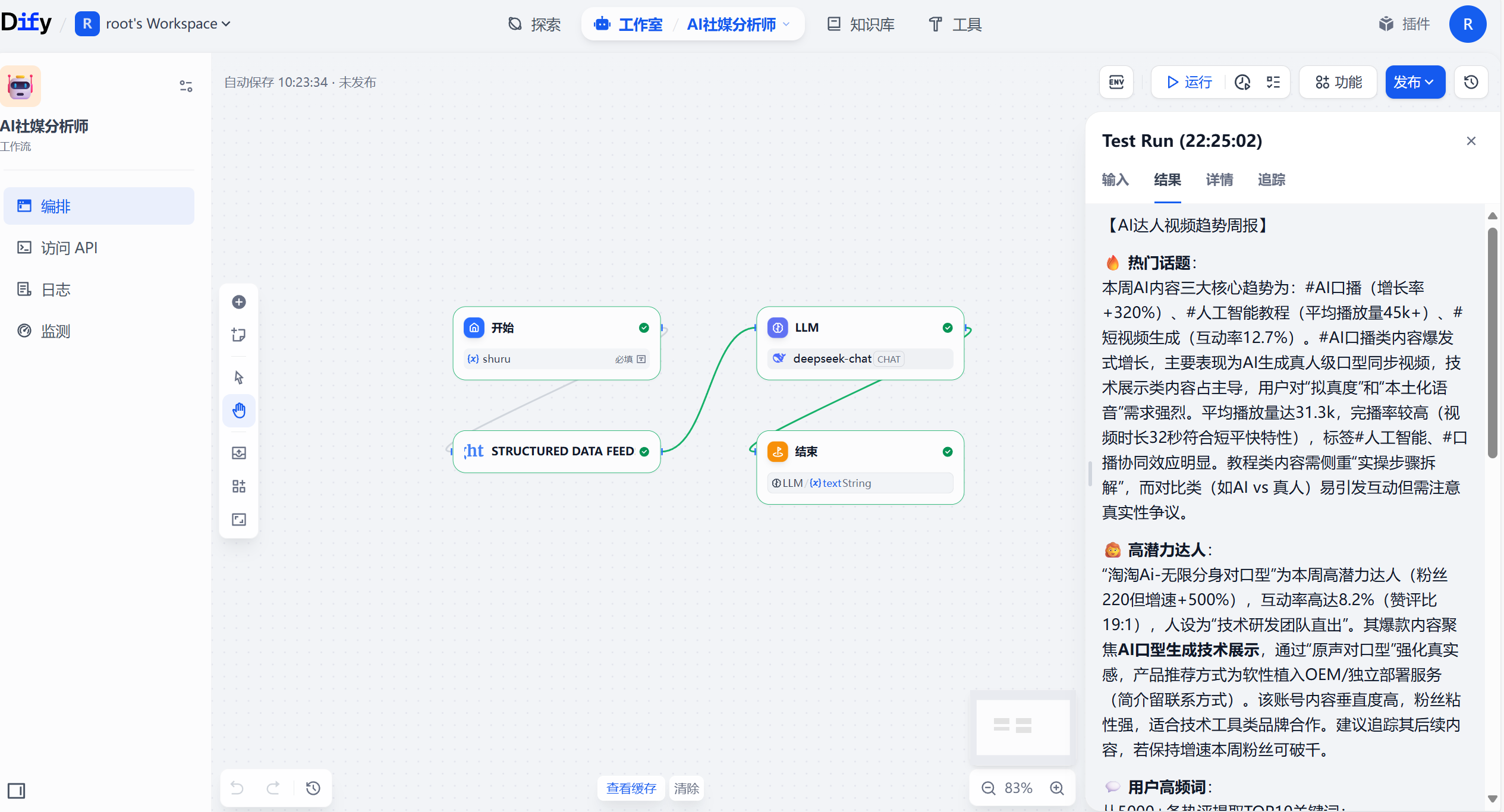Screen dimensions: 1504x812
Task: Switch to the 追踪 tab
Action: (1272, 180)
